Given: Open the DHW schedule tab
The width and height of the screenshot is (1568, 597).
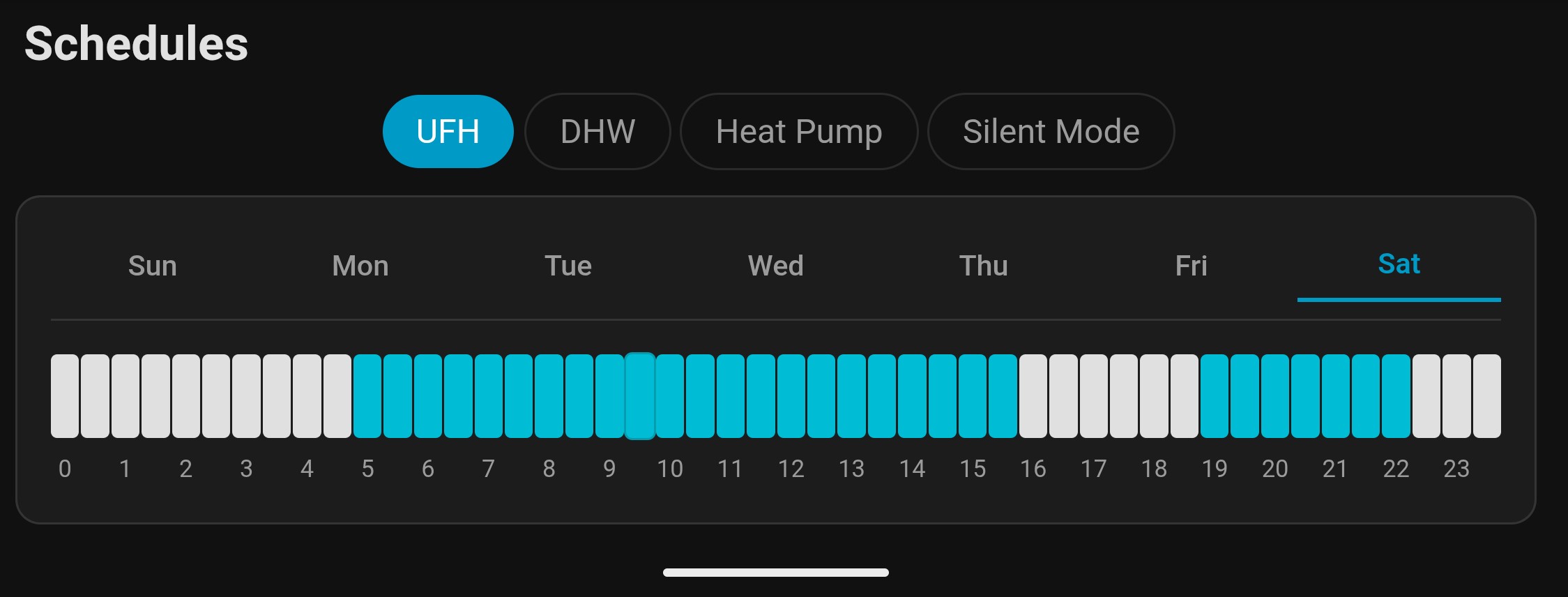Looking at the screenshot, I should point(597,132).
